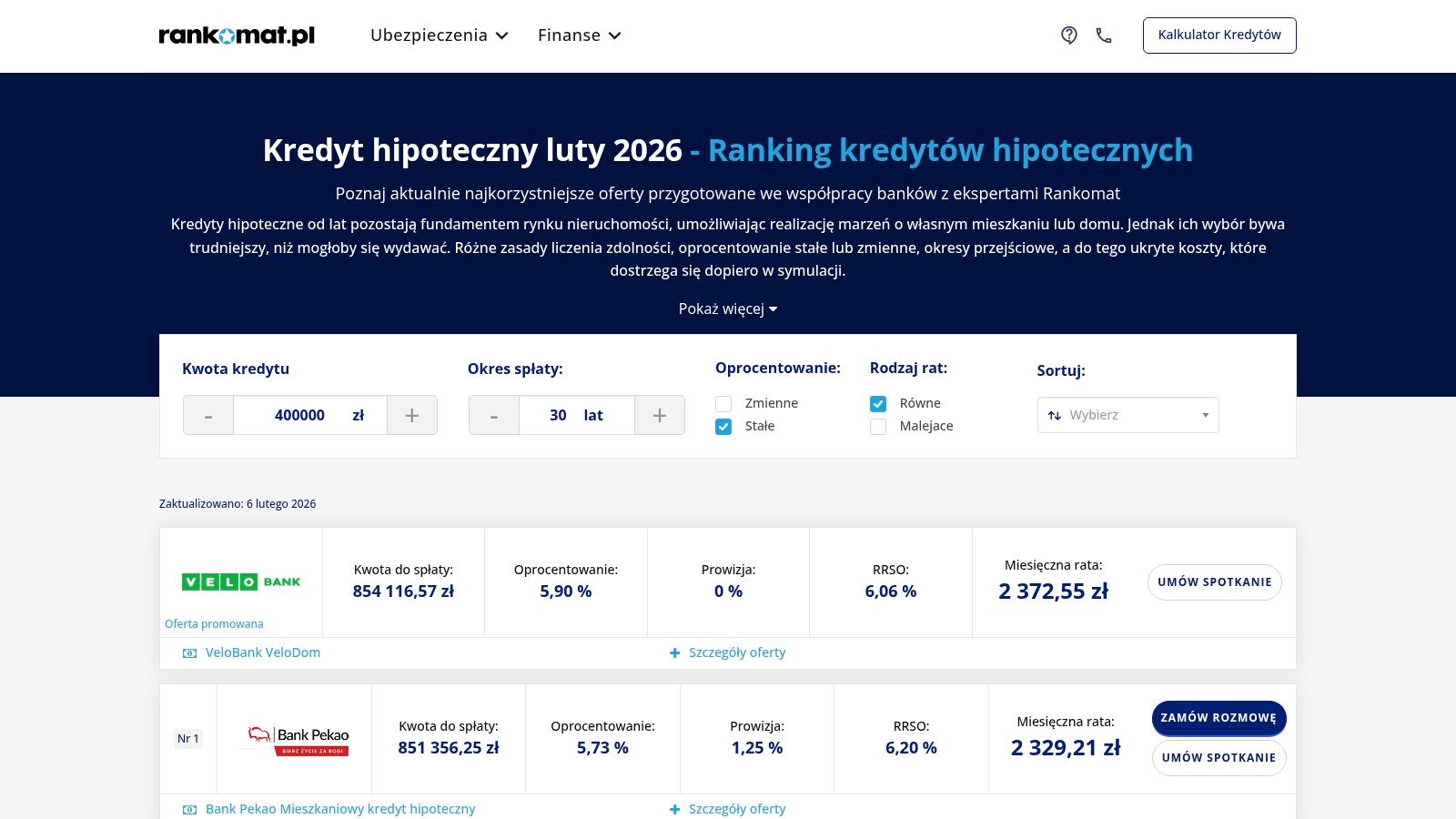1456x819 pixels.
Task: Uncheck the Stałe interest checkbox
Action: [x=723, y=427]
